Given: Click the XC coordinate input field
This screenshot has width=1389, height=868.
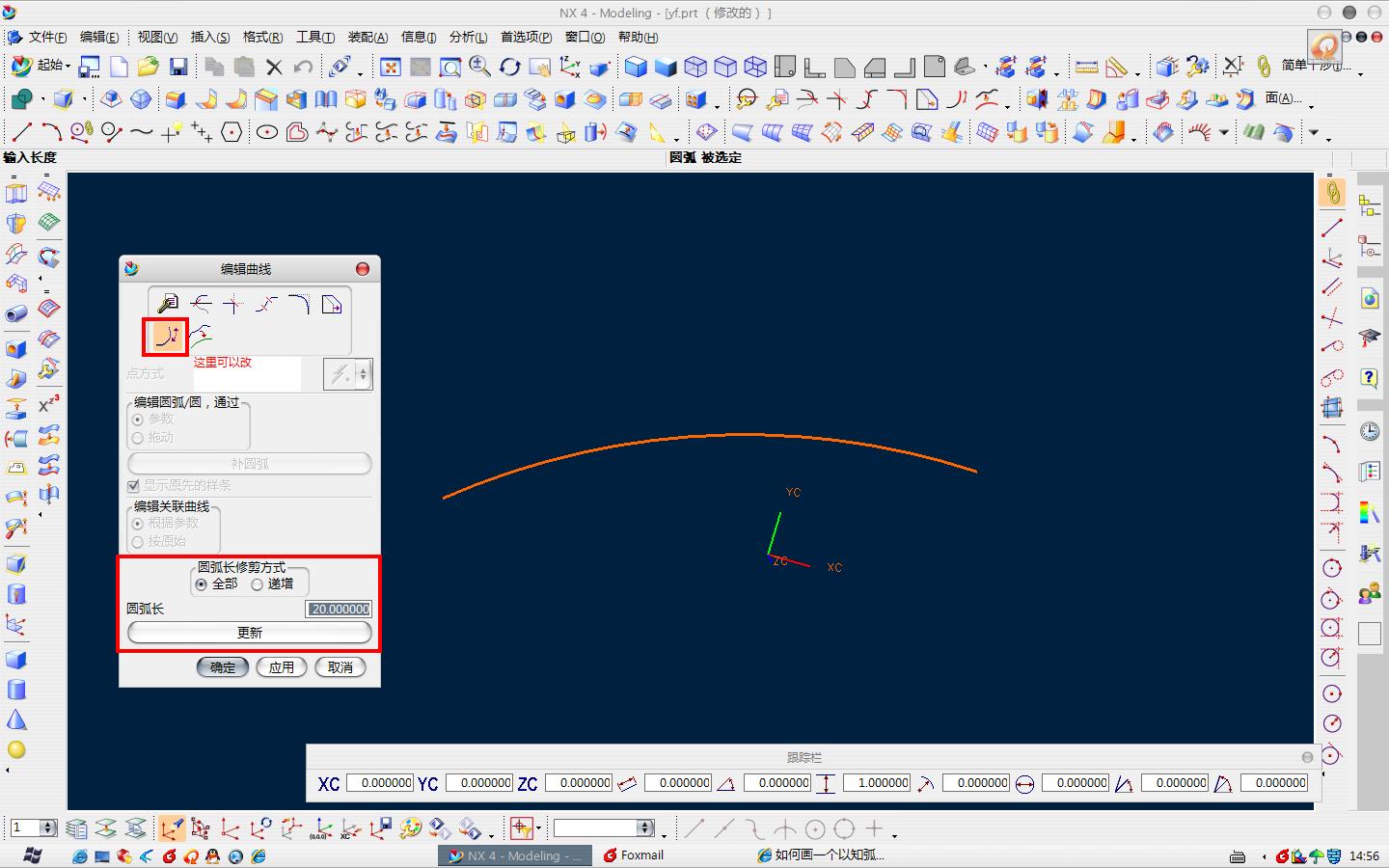Looking at the screenshot, I should (380, 783).
